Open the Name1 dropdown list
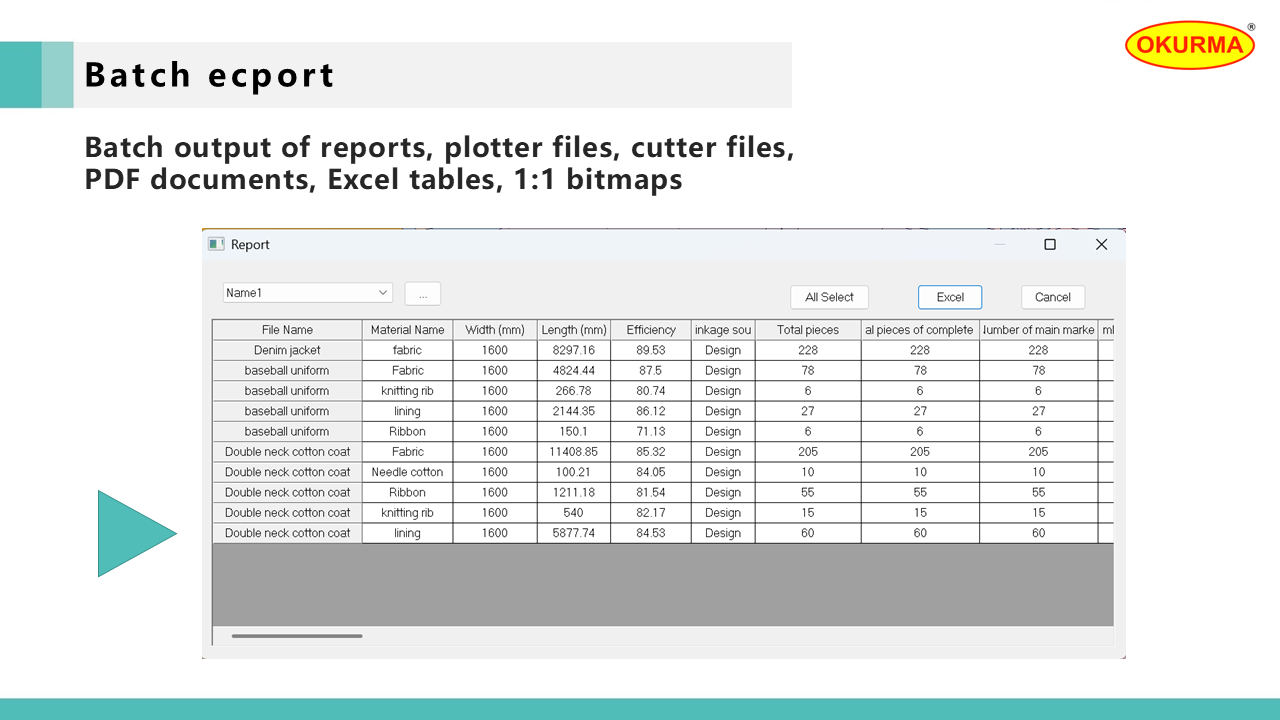 (383, 293)
